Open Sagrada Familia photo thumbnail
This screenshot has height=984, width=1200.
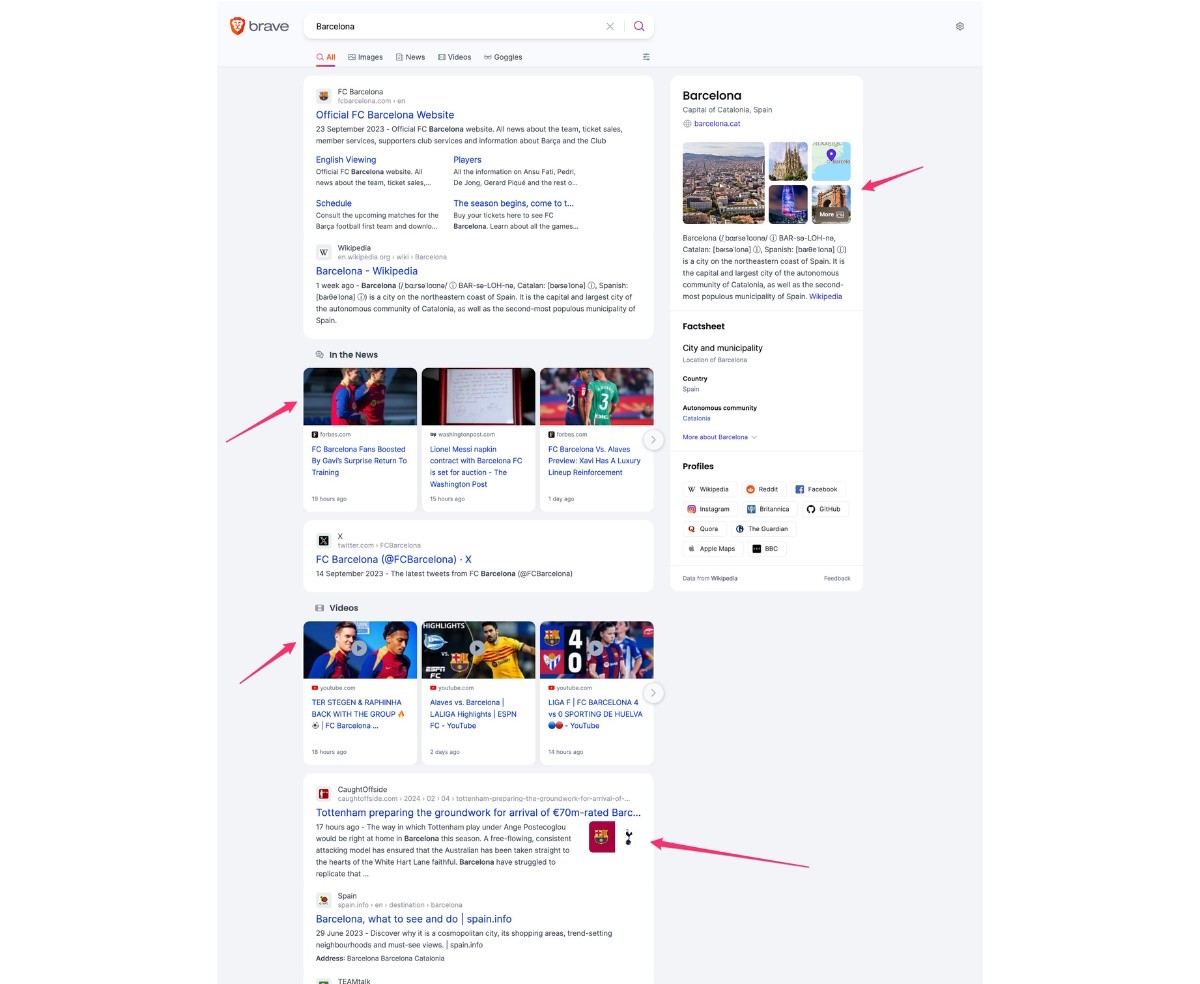[788, 161]
